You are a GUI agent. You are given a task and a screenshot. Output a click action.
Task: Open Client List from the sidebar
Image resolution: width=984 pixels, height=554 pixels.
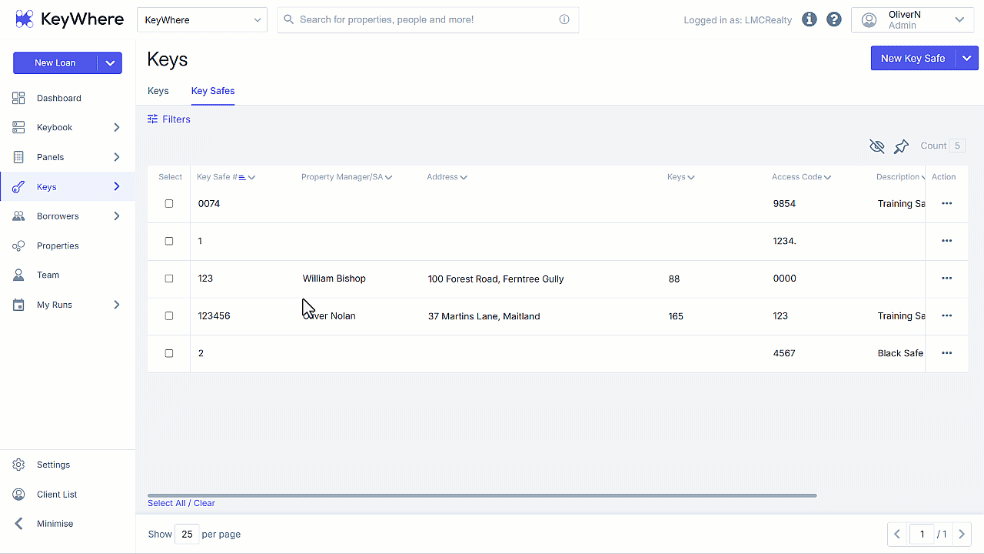tap(56, 494)
